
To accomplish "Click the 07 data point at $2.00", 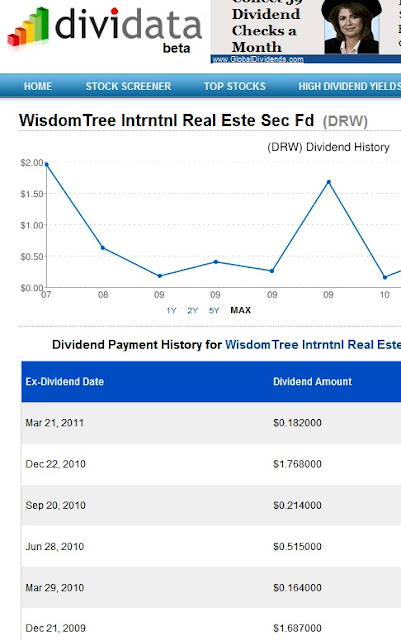I will coord(47,164).
